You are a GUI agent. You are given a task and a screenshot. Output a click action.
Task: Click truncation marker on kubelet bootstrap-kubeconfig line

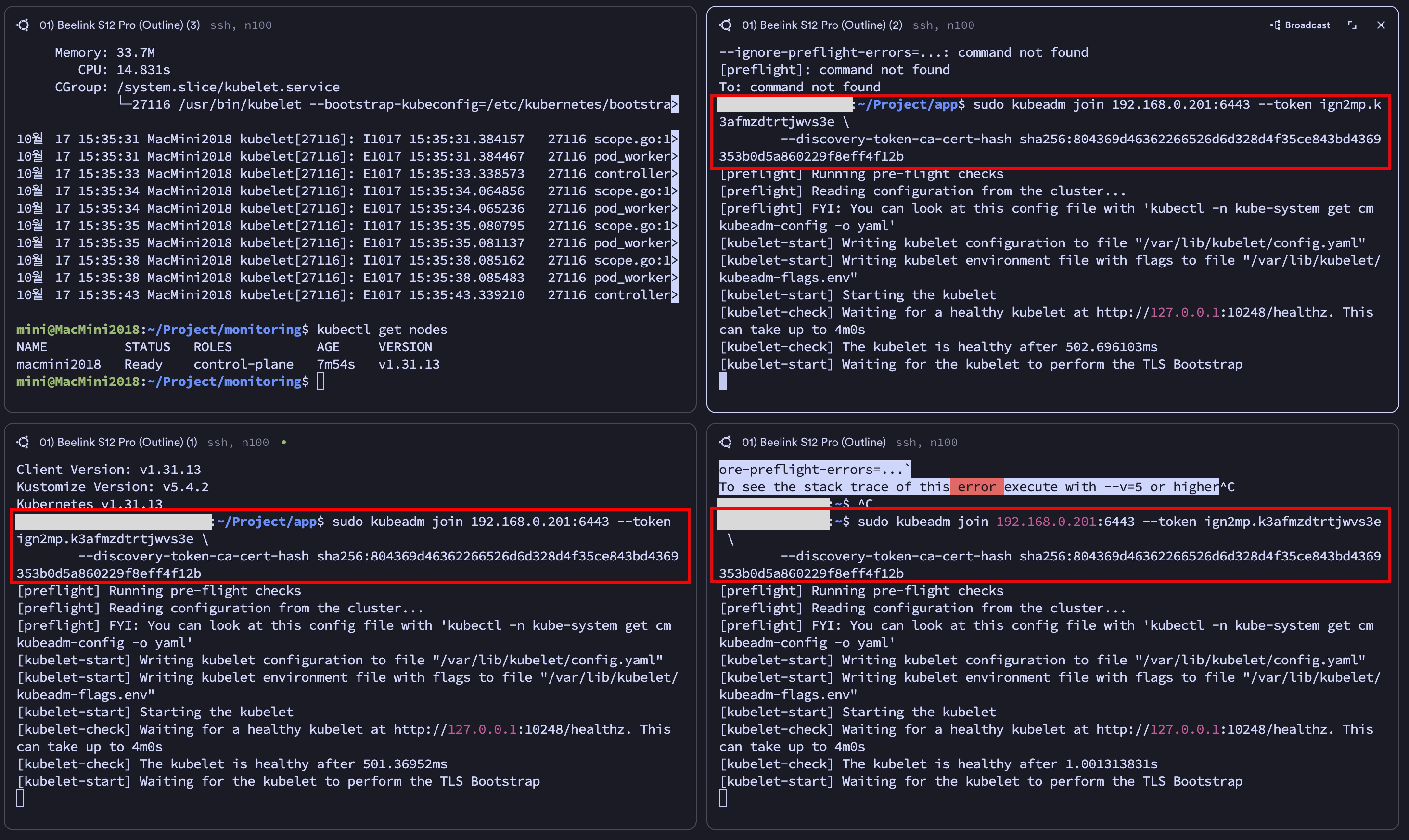coord(674,104)
